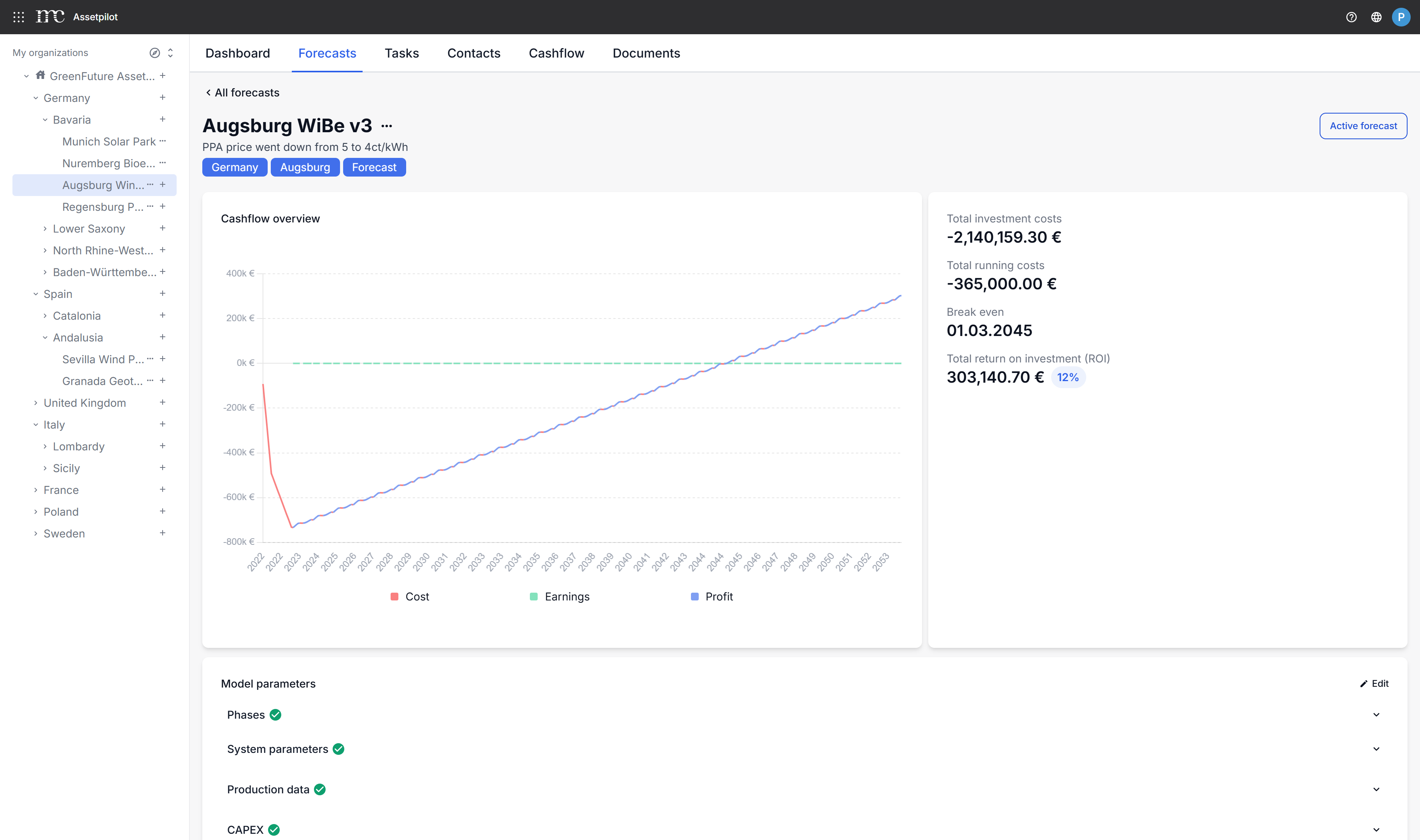
Task: Open the language globe icon
Action: click(x=1376, y=17)
